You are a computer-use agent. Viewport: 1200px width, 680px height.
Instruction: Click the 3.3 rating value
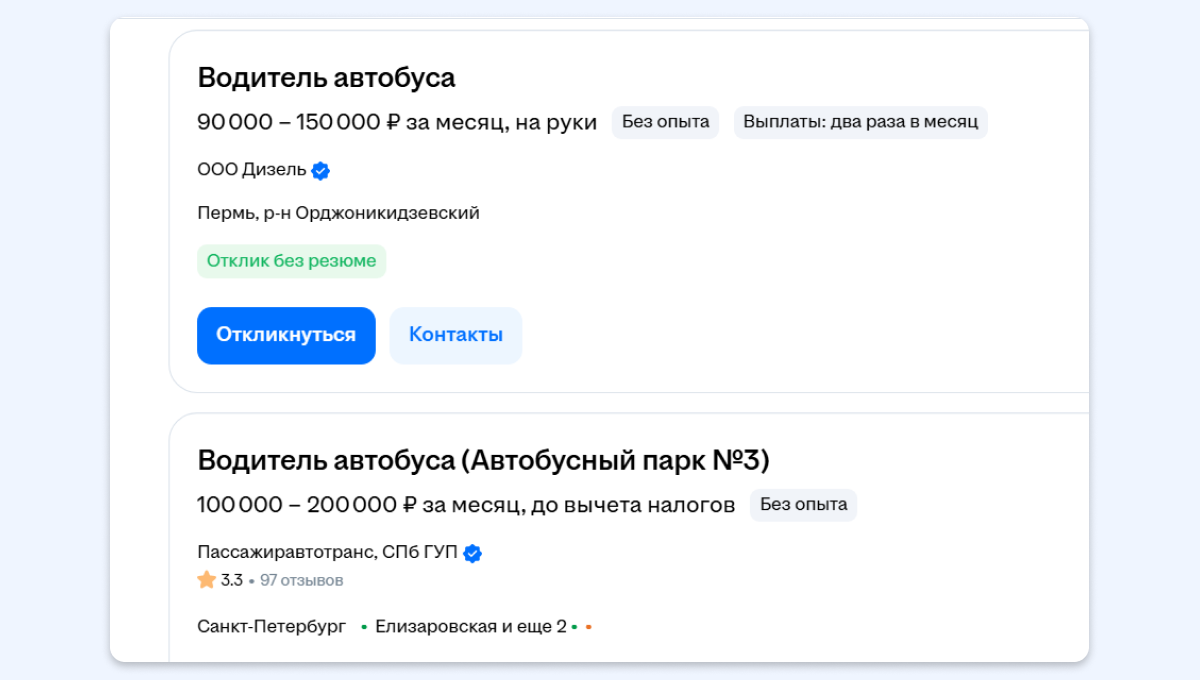[x=232, y=580]
